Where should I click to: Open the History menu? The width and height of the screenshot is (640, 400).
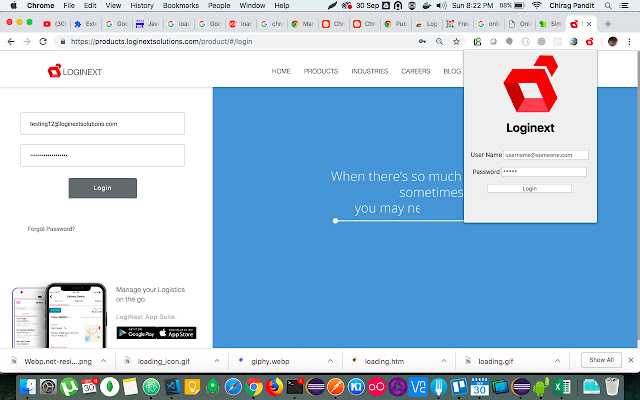[142, 6]
